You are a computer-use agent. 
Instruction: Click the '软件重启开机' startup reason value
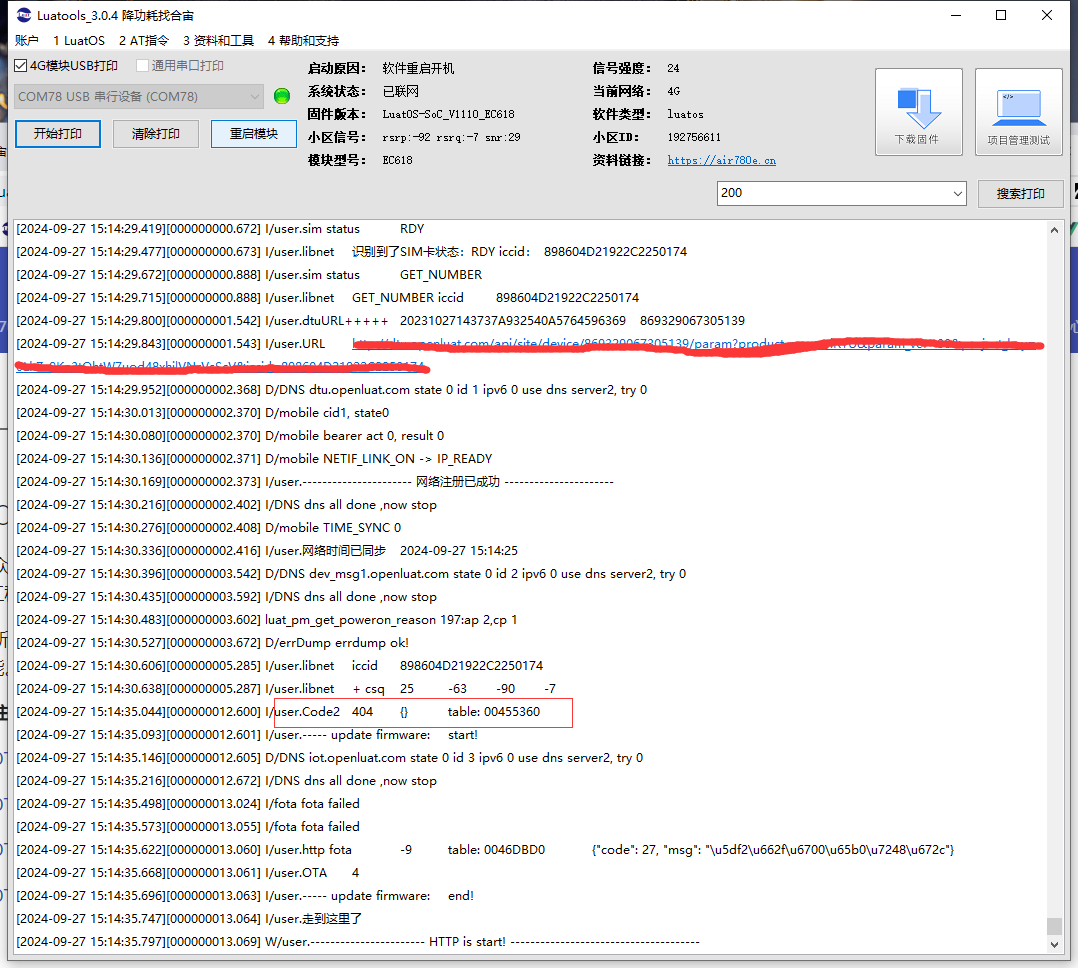click(418, 68)
